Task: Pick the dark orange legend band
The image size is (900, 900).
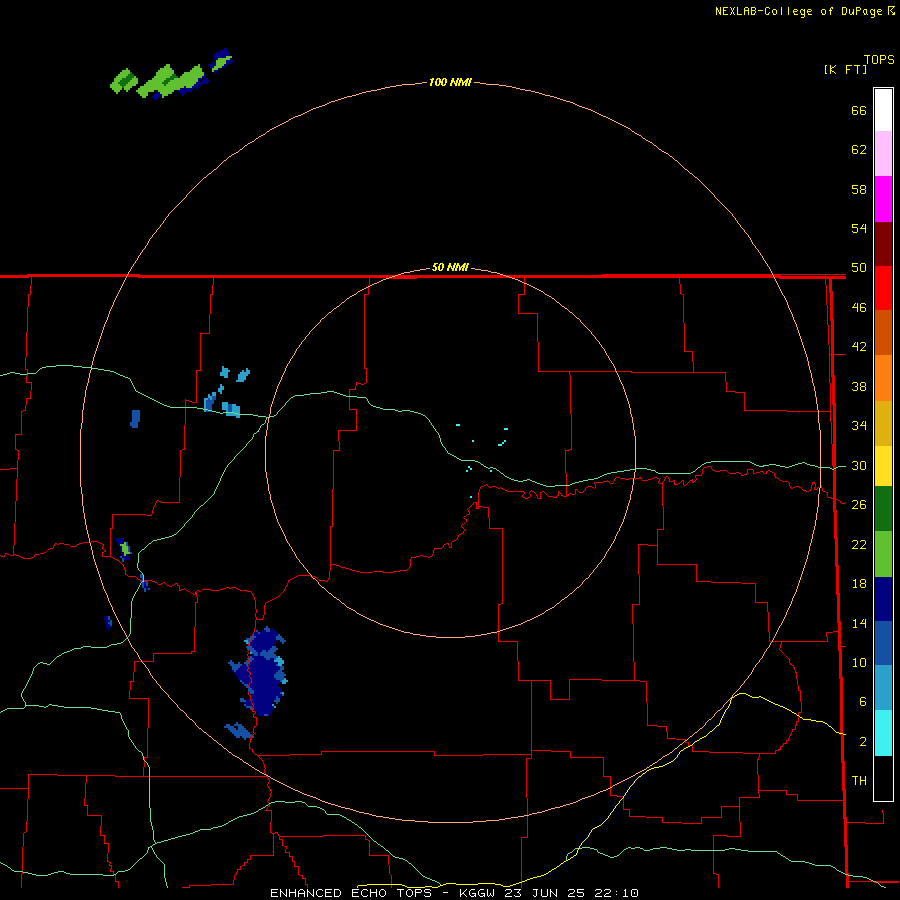Action: coord(883,332)
